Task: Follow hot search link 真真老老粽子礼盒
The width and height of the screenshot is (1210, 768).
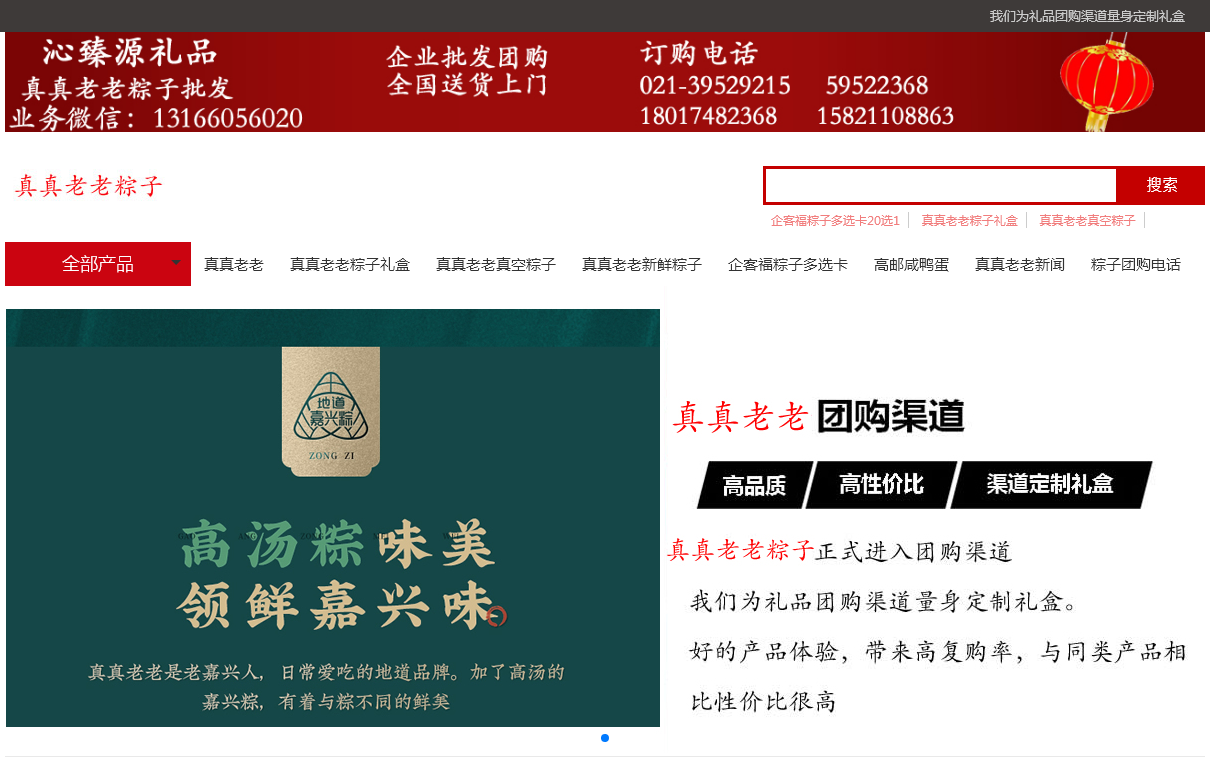Action: pos(969,220)
